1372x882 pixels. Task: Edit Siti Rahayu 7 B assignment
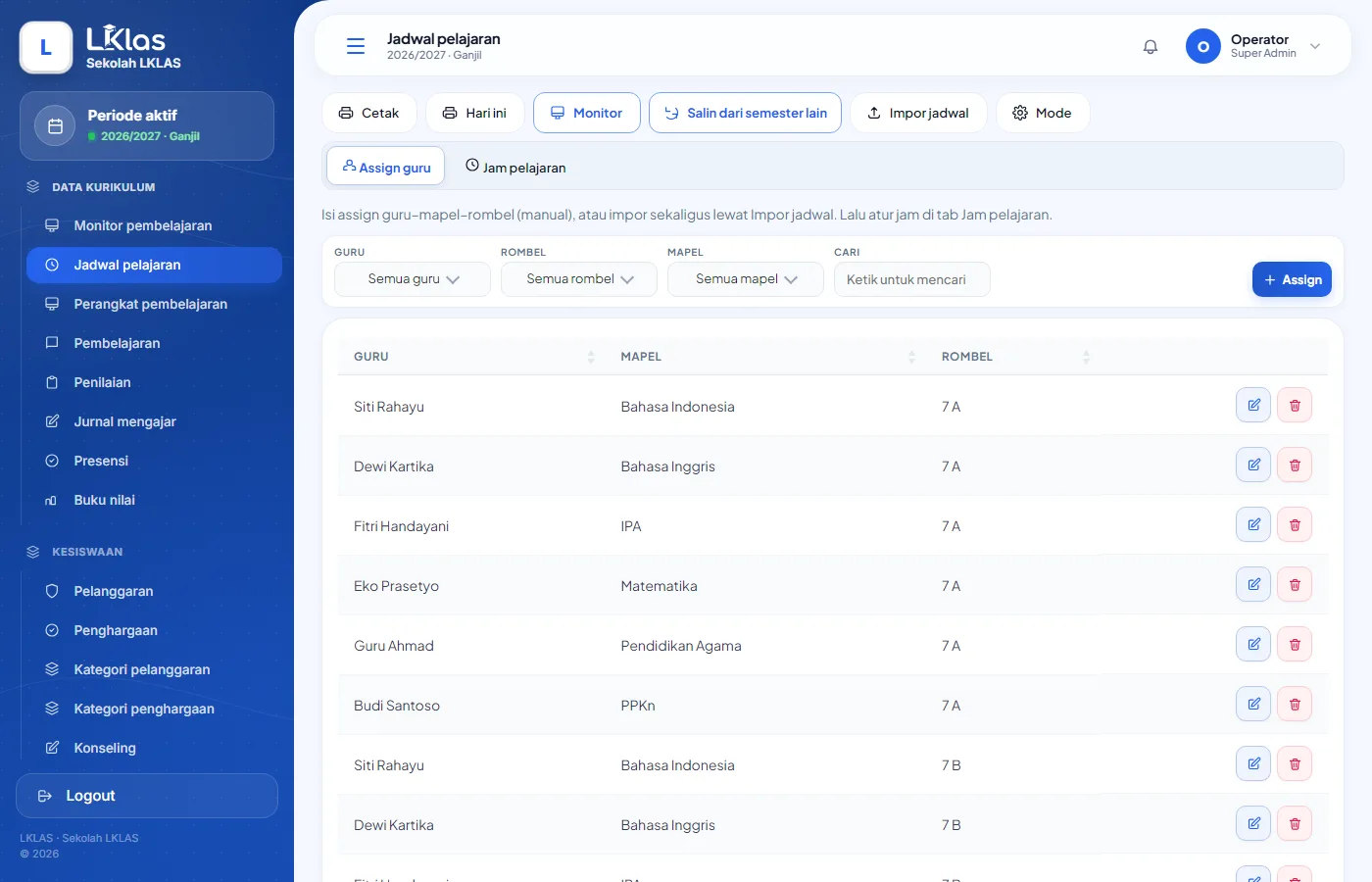(x=1253, y=763)
